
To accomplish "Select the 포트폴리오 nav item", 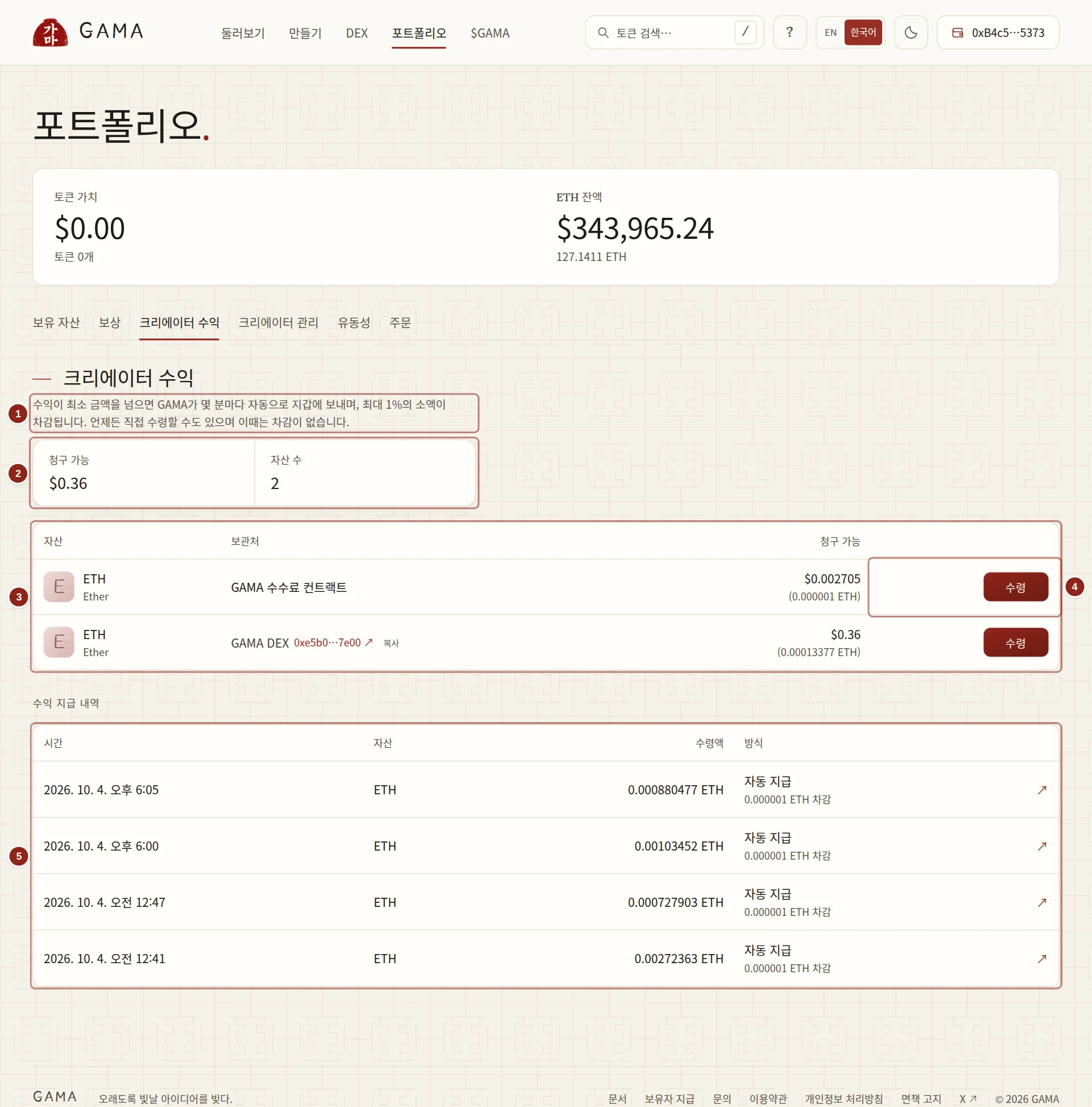I will 419,33.
